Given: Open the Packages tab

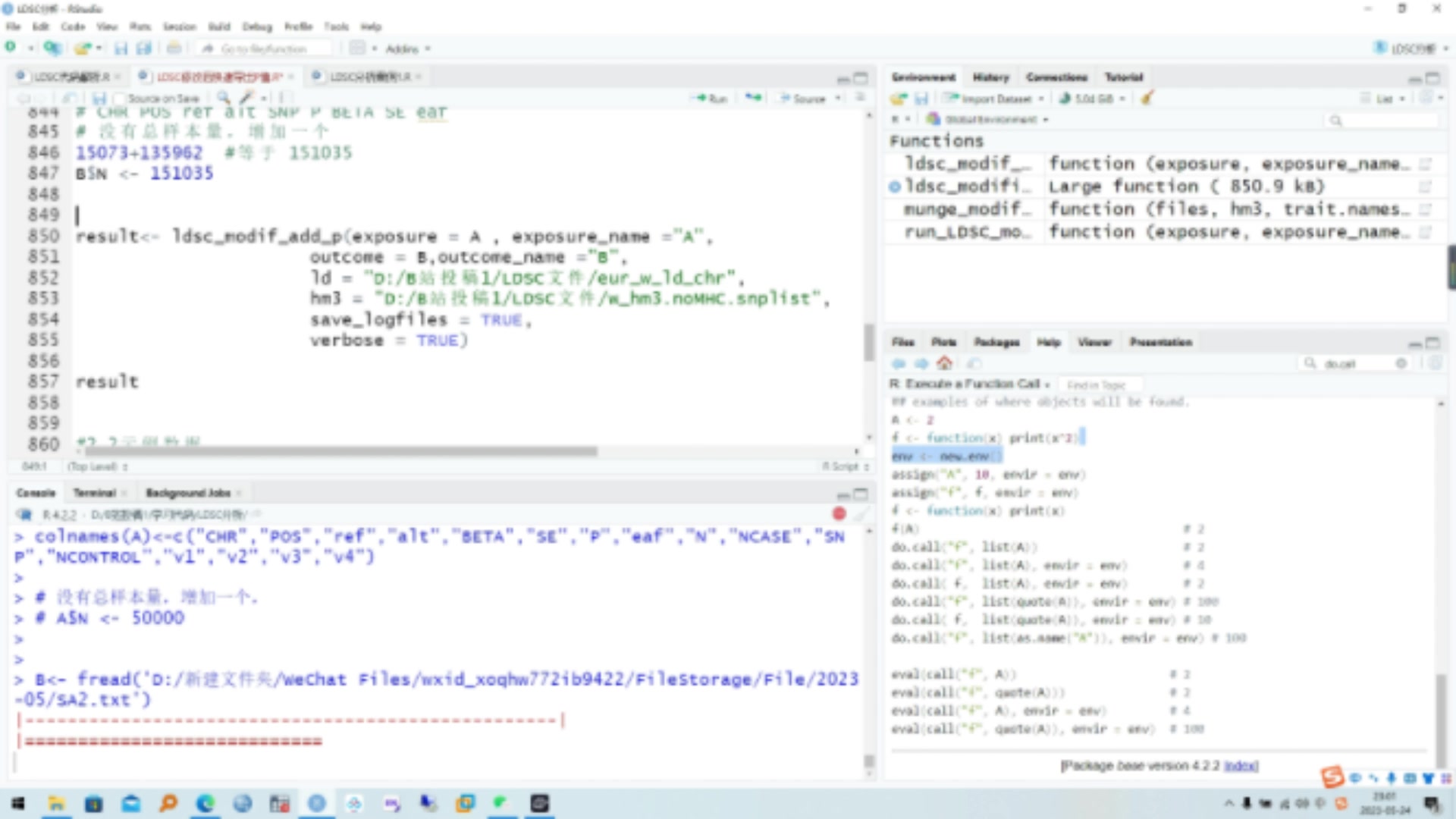Looking at the screenshot, I should 996,342.
